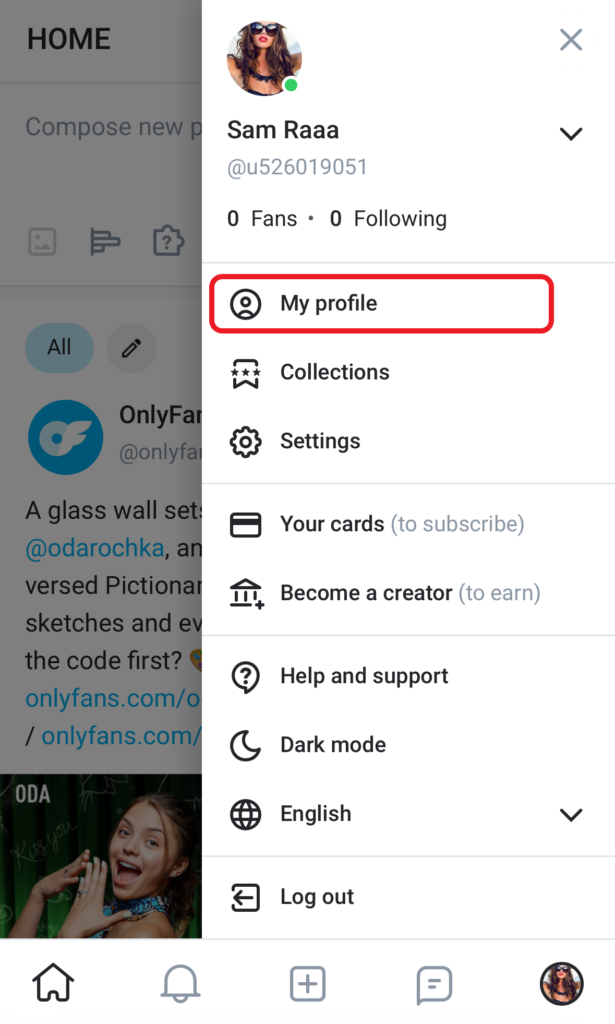Attach an image using the picture icon

coord(42,240)
